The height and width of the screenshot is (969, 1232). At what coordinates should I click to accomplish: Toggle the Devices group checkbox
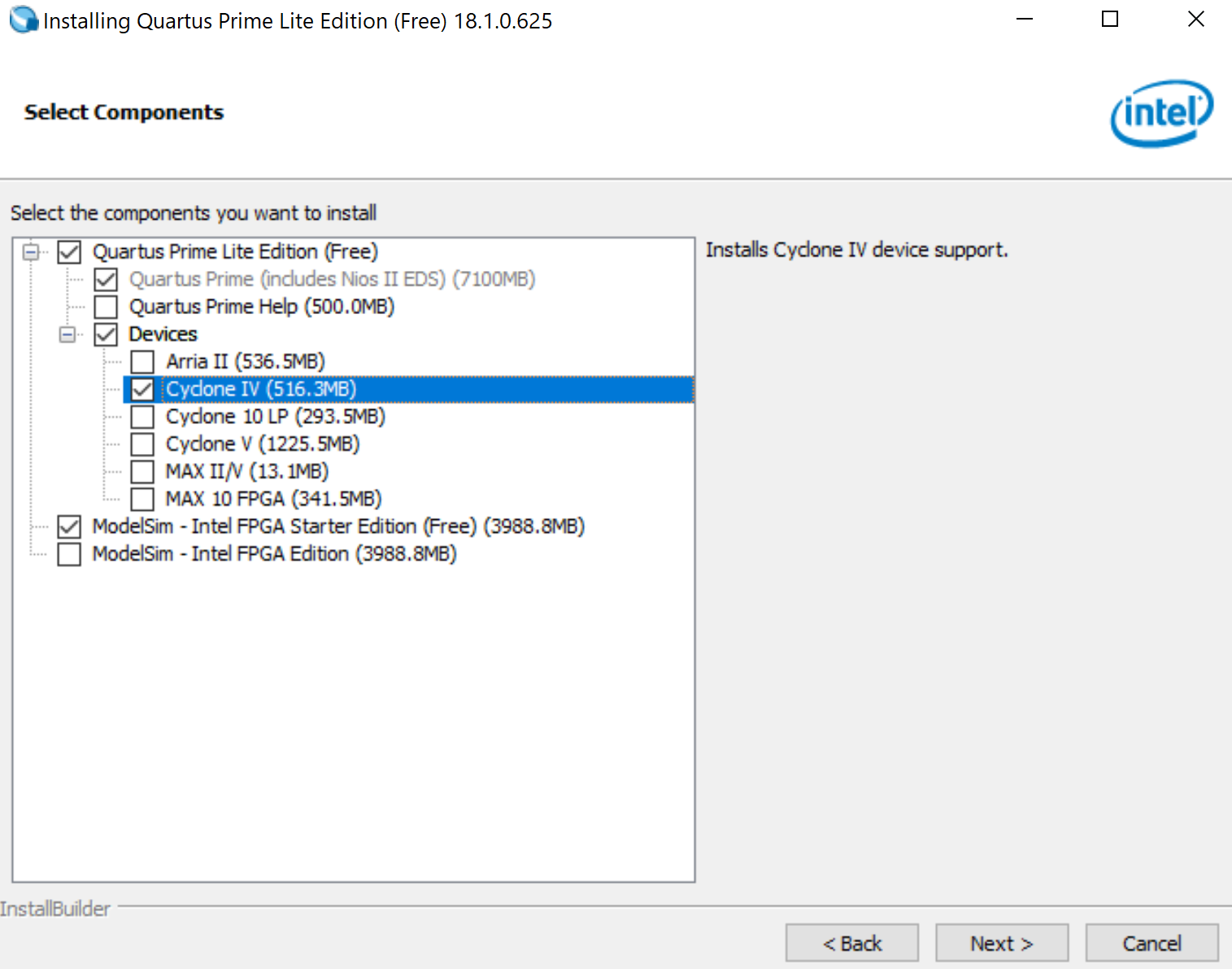tap(106, 334)
